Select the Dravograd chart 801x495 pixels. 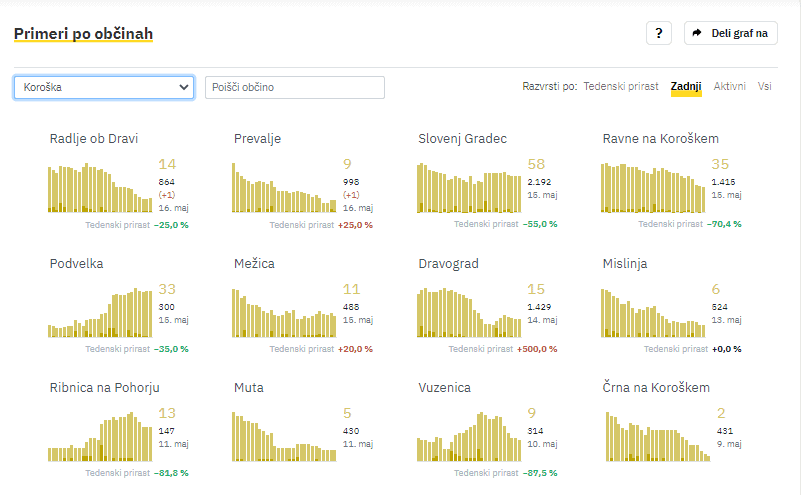[469, 314]
